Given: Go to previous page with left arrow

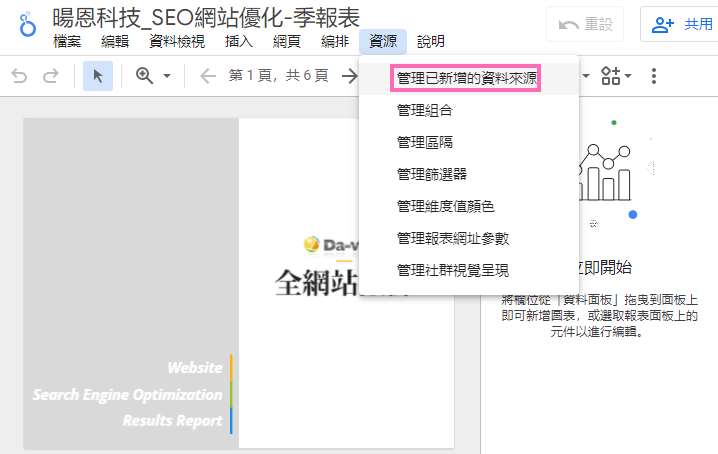Looking at the screenshot, I should (x=208, y=76).
